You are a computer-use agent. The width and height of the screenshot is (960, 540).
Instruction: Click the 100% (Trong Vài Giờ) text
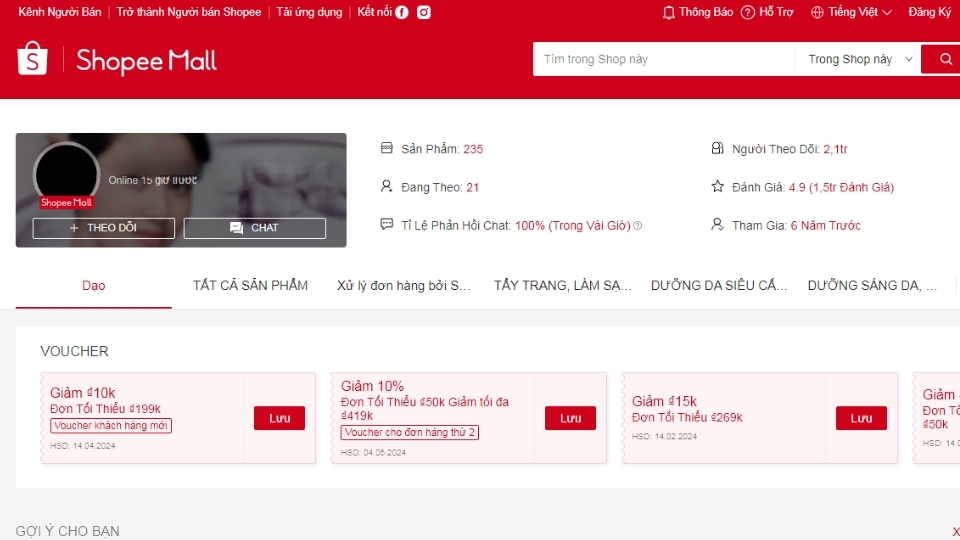572,225
